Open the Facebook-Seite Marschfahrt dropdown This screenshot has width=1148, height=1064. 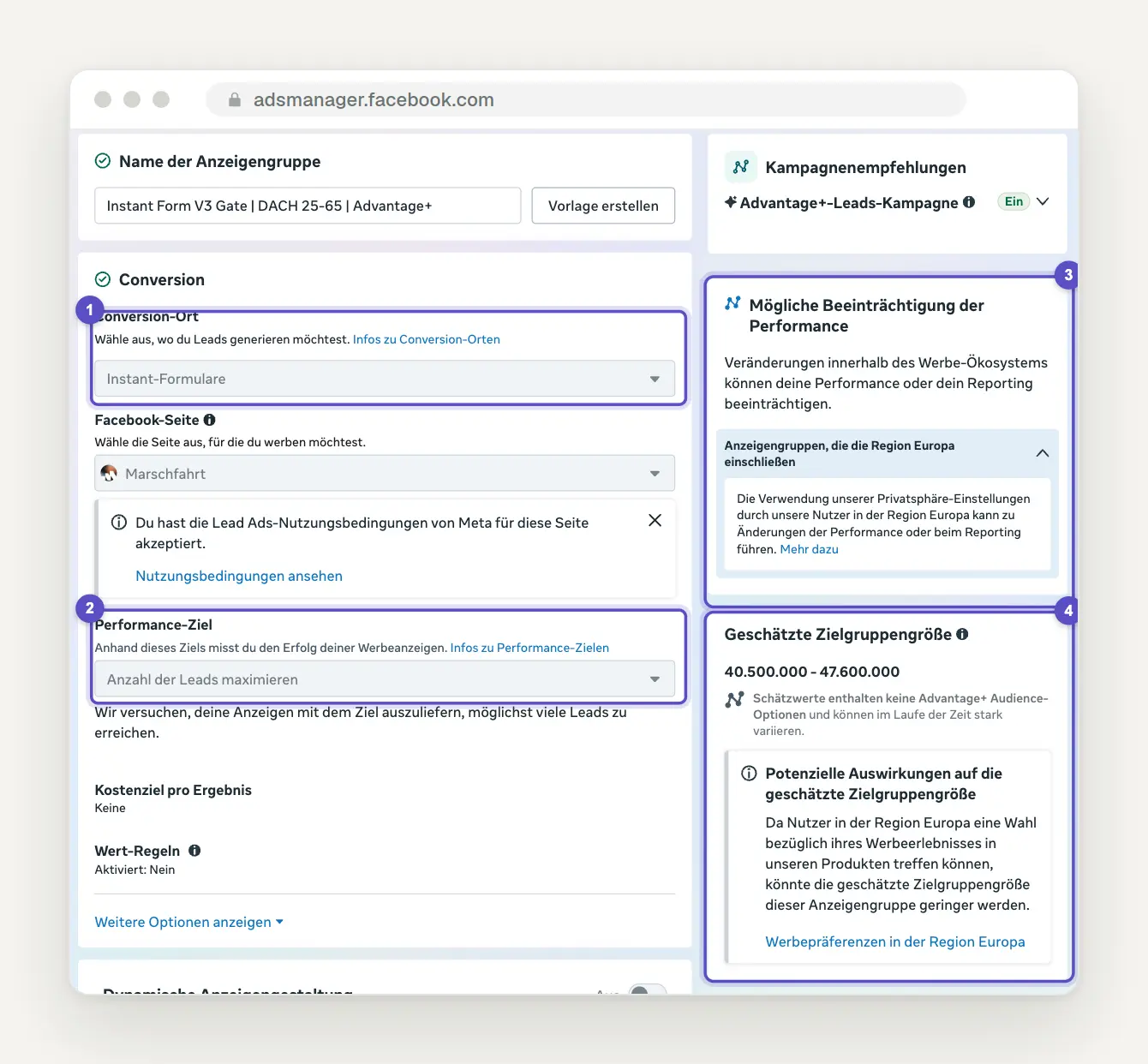pos(385,474)
